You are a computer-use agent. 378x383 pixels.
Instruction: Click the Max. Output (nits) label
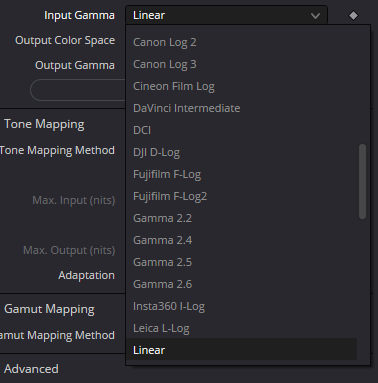click(x=69, y=250)
